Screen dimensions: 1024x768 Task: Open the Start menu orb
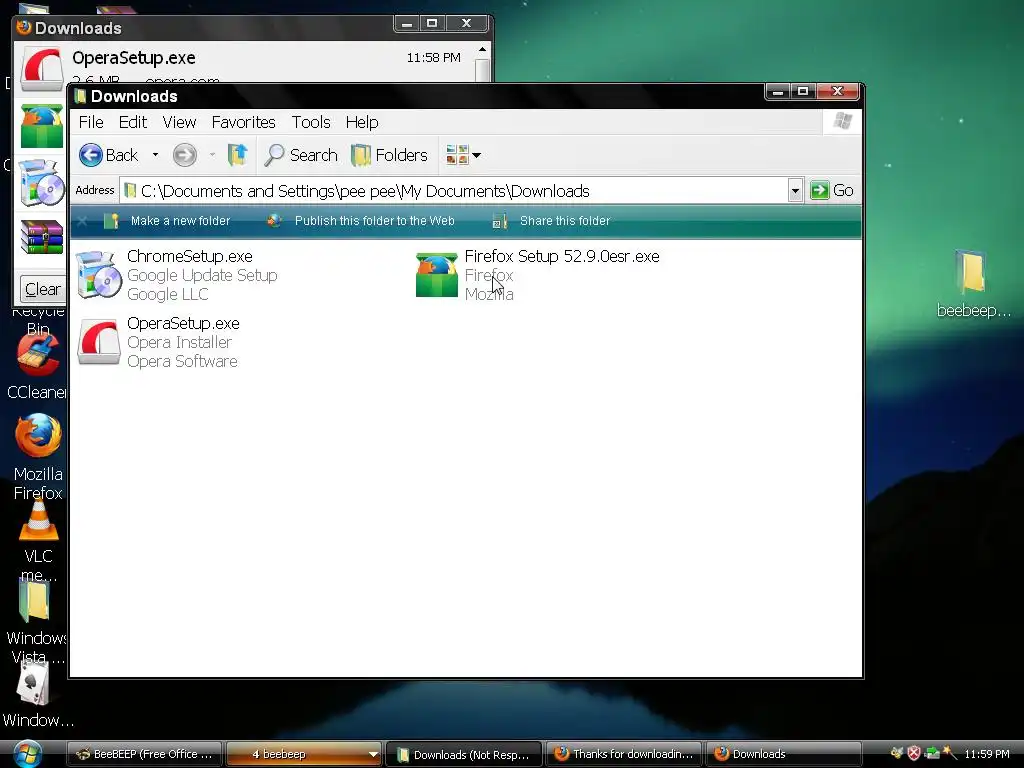point(27,754)
